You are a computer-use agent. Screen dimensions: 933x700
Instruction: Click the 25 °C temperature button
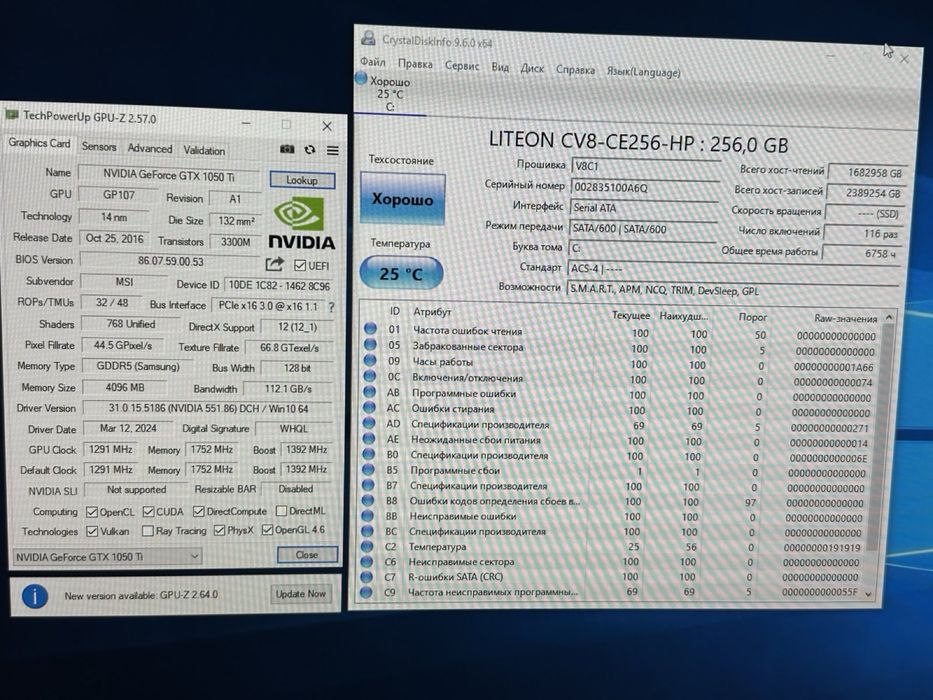(402, 273)
